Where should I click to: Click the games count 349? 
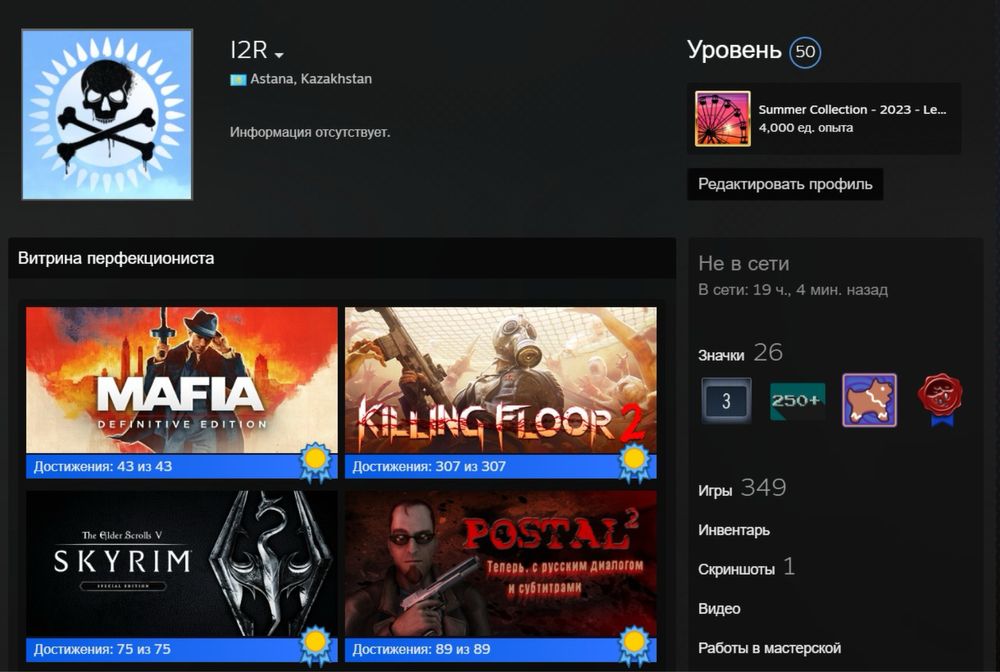pos(763,488)
